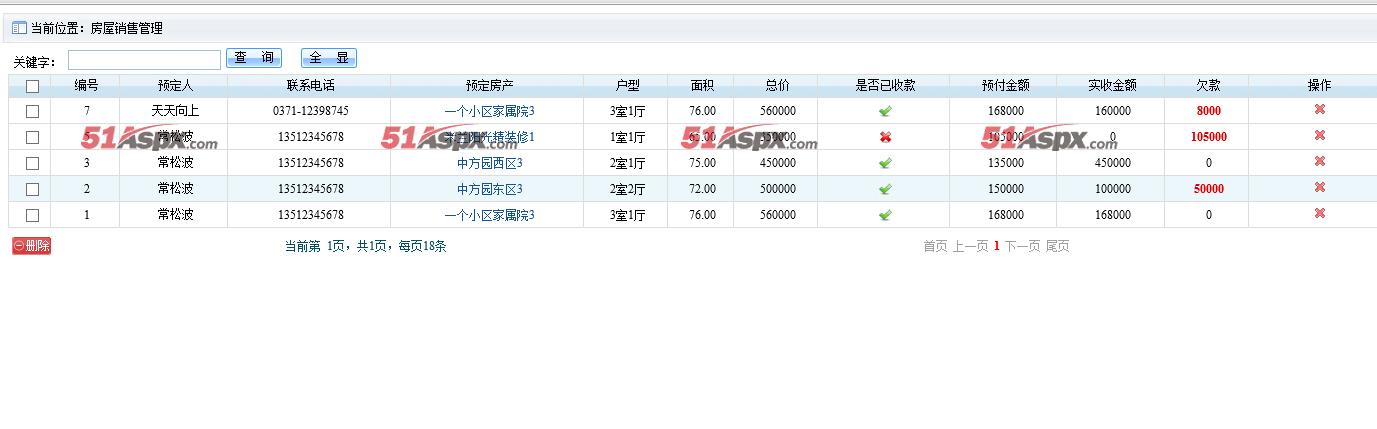This screenshot has height=429, width=1377.
Task: Check the checkbox for row 5
Action: click(x=32, y=137)
